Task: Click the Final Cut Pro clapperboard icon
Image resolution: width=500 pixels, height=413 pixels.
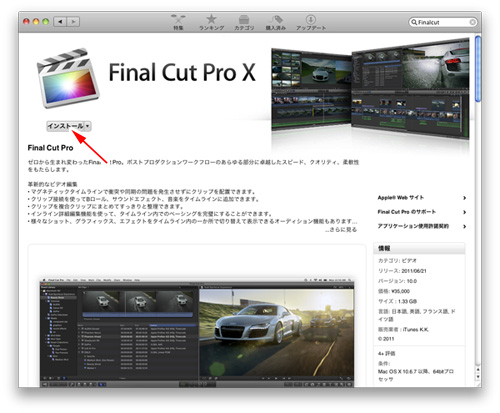Action: 68,78
